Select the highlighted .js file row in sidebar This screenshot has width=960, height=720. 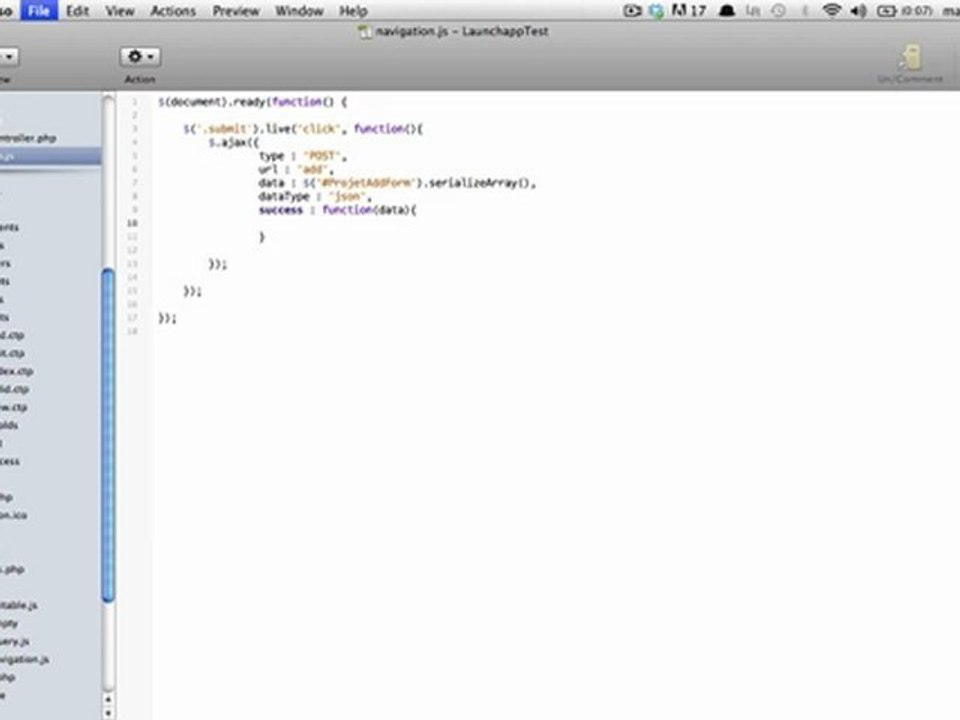coord(50,157)
